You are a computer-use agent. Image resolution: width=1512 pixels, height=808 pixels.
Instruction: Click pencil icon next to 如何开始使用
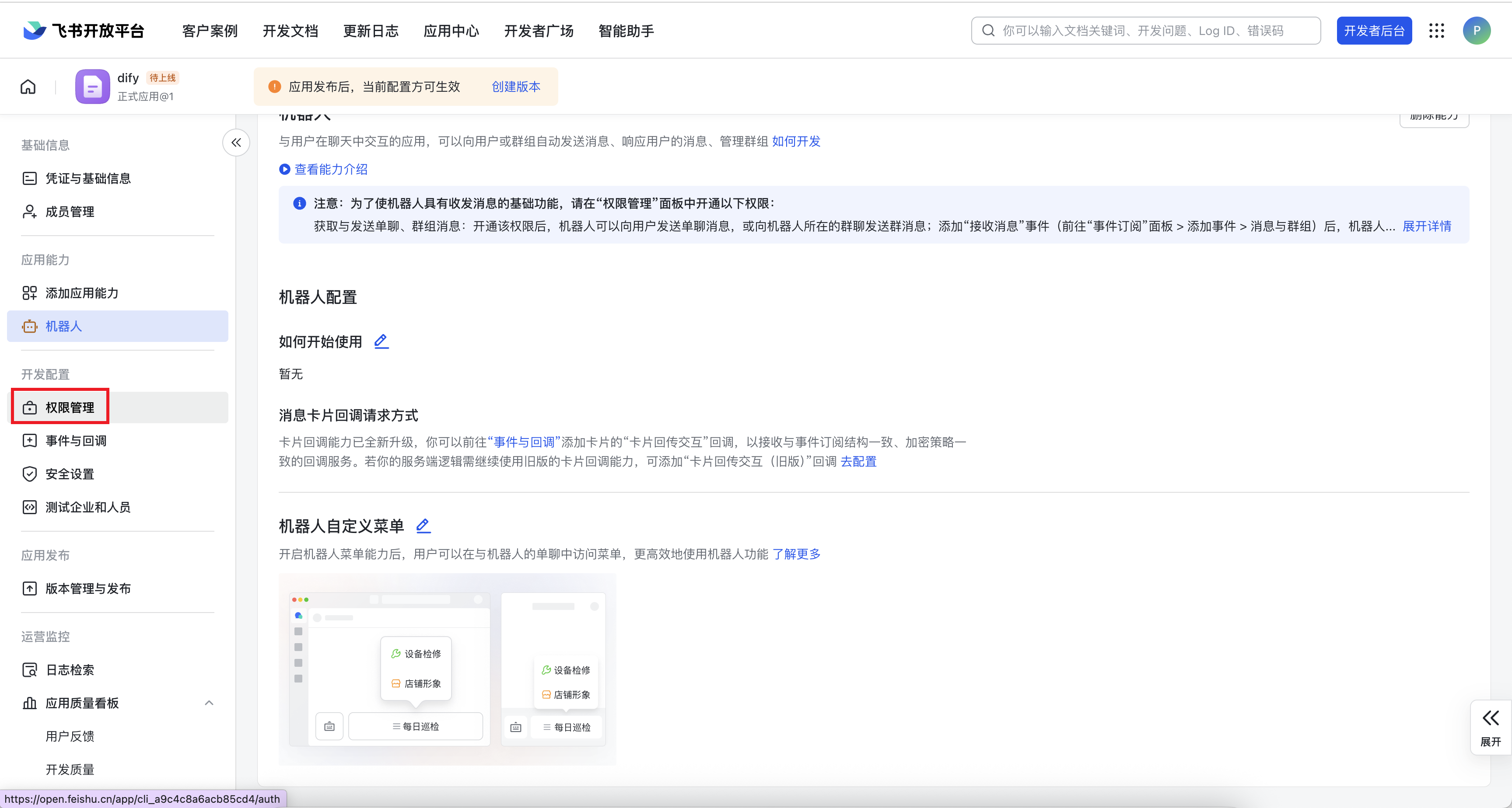(381, 341)
